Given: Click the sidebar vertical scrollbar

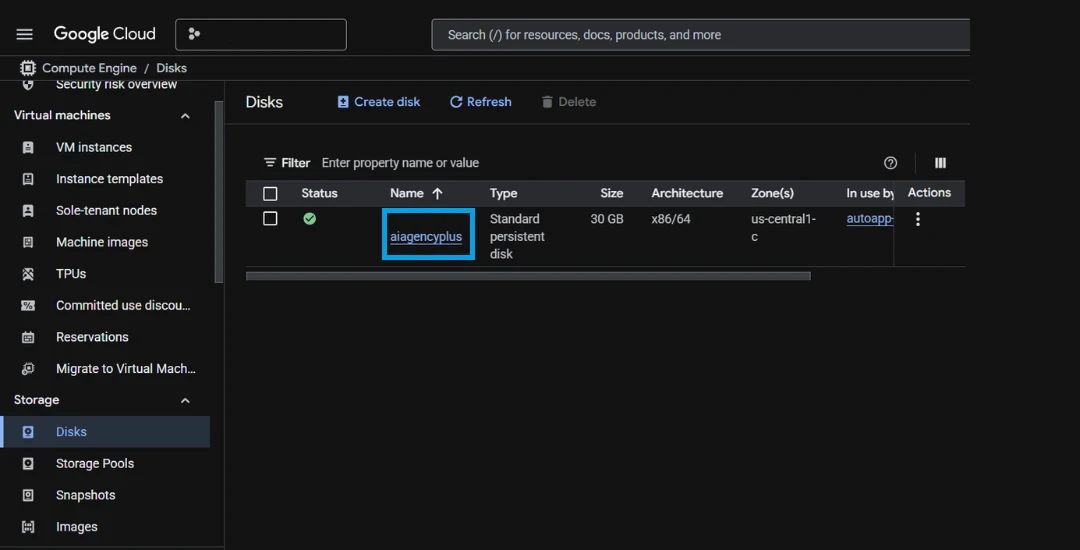Looking at the screenshot, I should tap(219, 191).
